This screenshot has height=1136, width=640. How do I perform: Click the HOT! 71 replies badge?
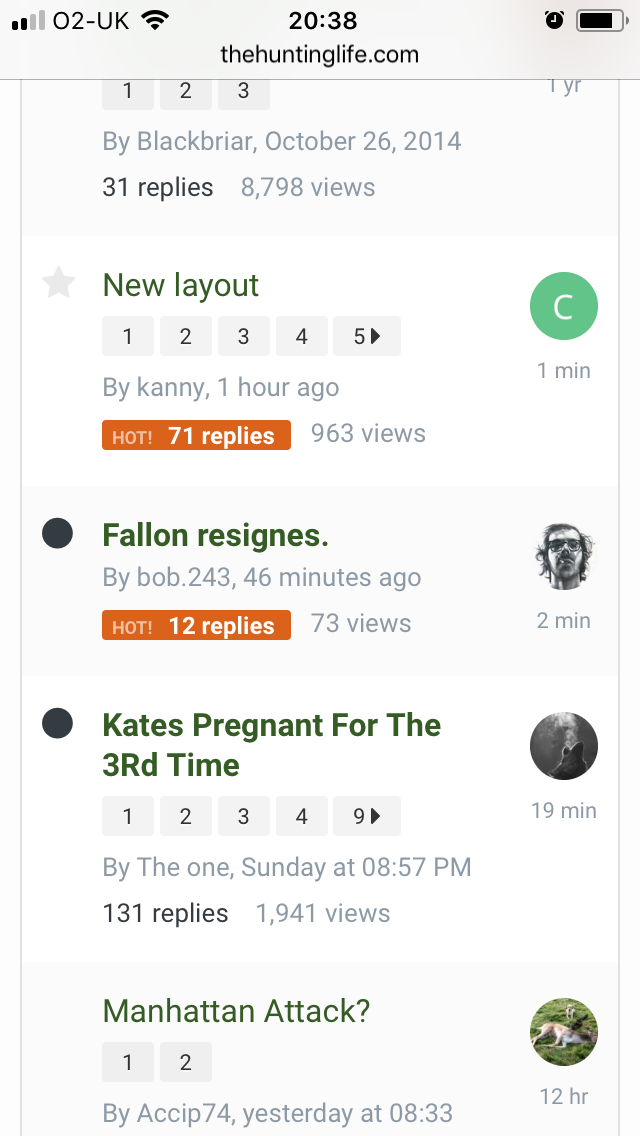point(196,435)
